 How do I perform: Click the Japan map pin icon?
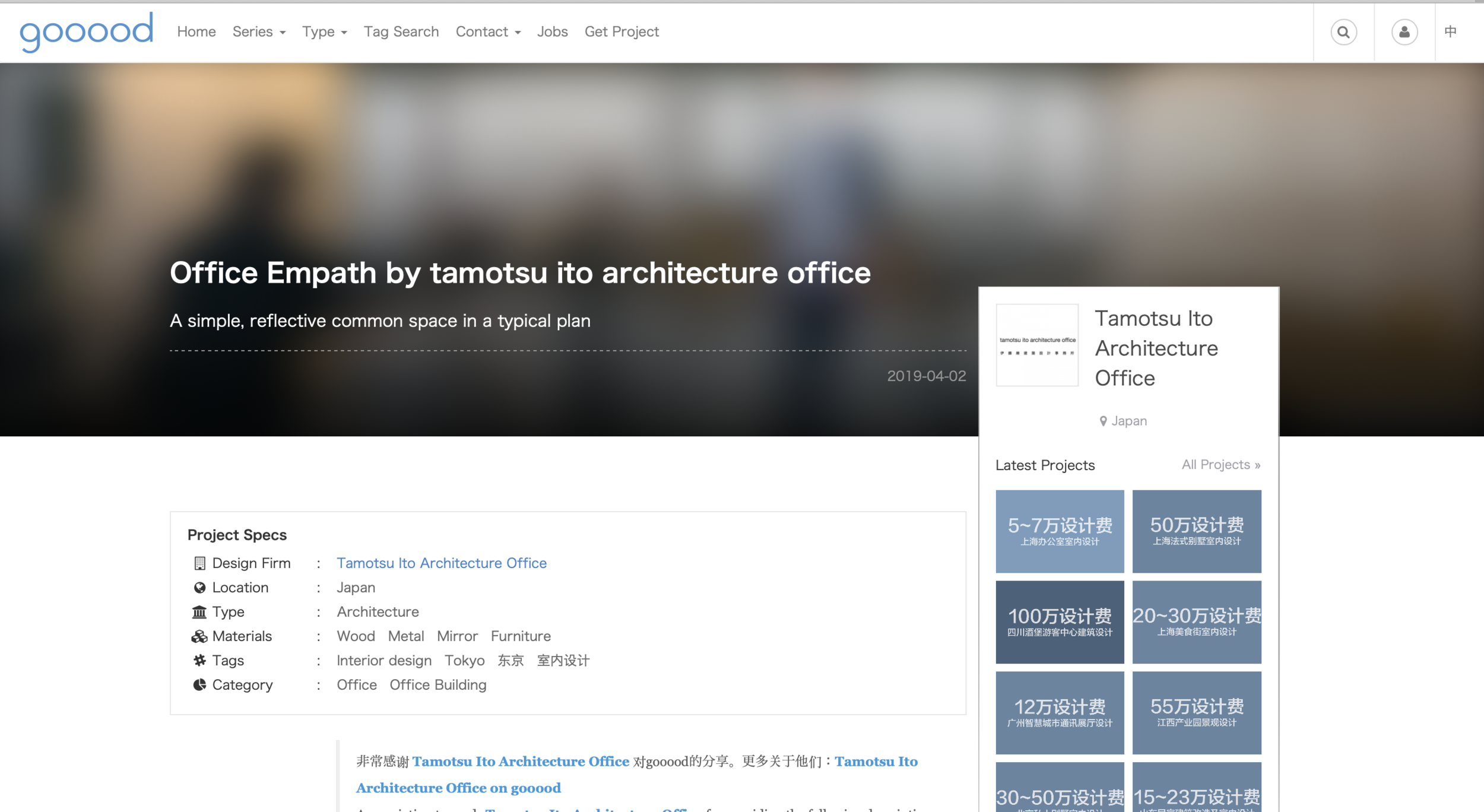1103,421
